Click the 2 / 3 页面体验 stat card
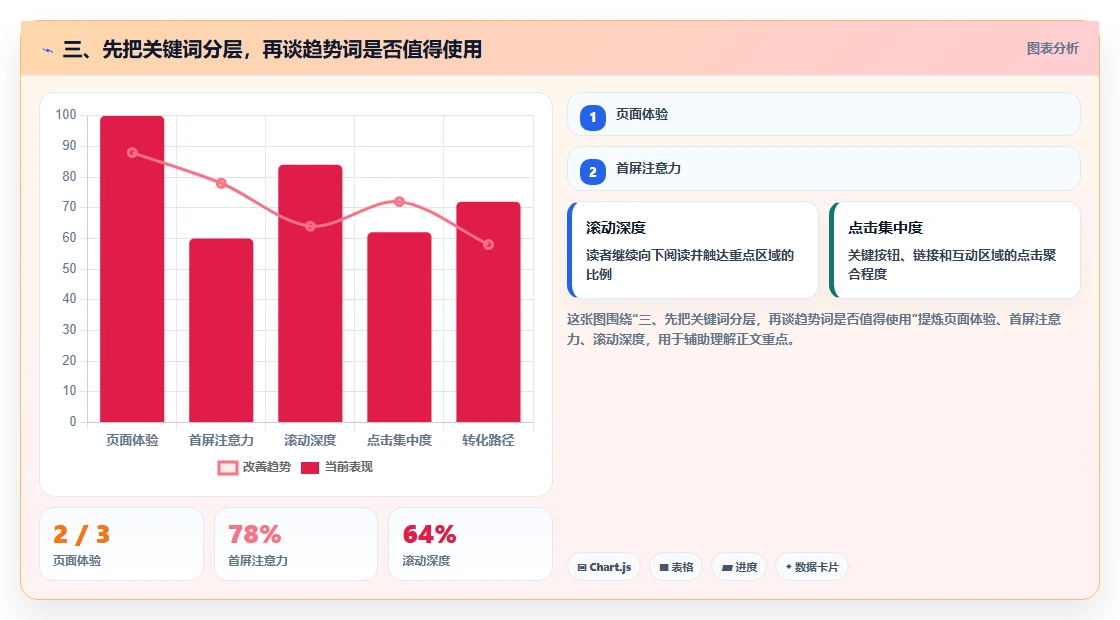The image size is (1120, 620). 121,544
